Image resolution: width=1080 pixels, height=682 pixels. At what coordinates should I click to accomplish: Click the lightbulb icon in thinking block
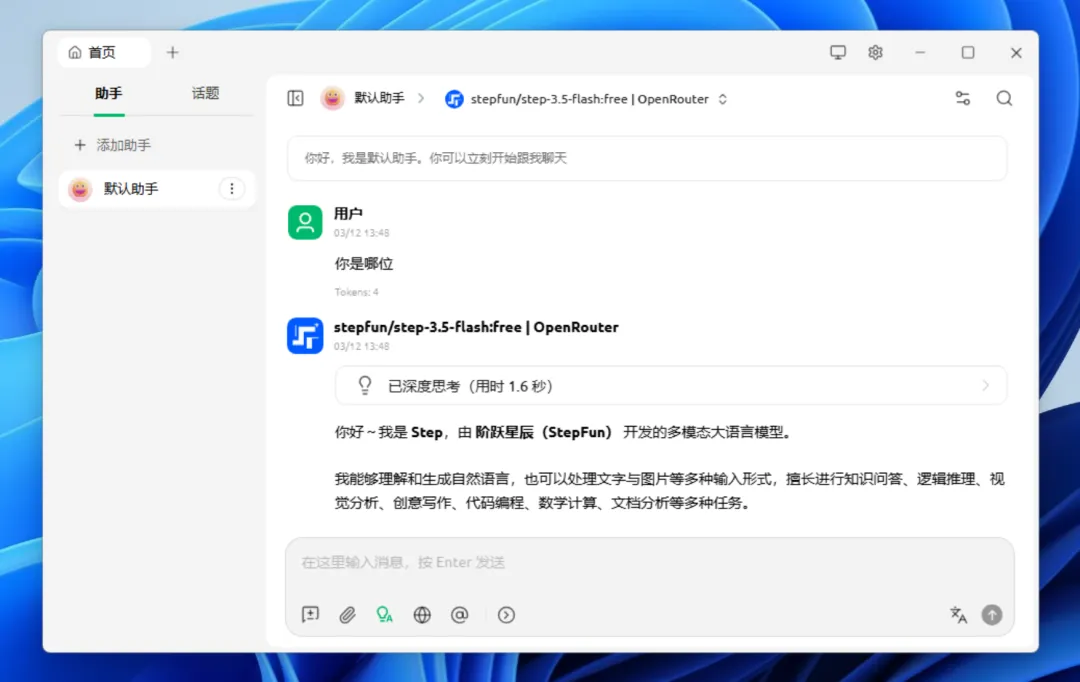point(365,385)
